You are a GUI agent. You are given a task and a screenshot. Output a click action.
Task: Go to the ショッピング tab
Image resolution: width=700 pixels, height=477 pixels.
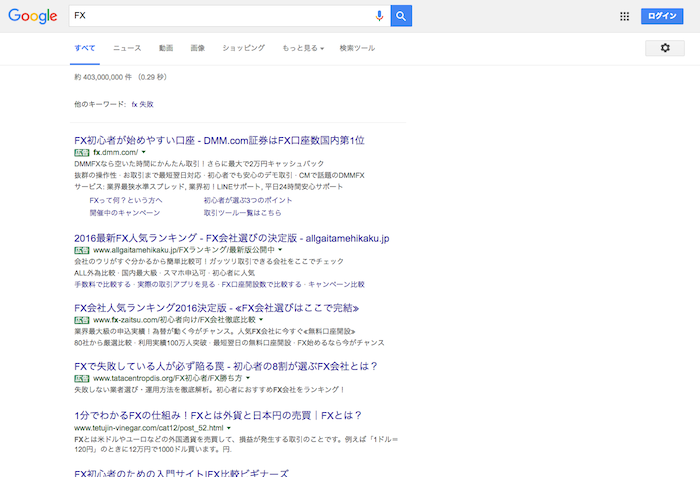click(x=243, y=48)
